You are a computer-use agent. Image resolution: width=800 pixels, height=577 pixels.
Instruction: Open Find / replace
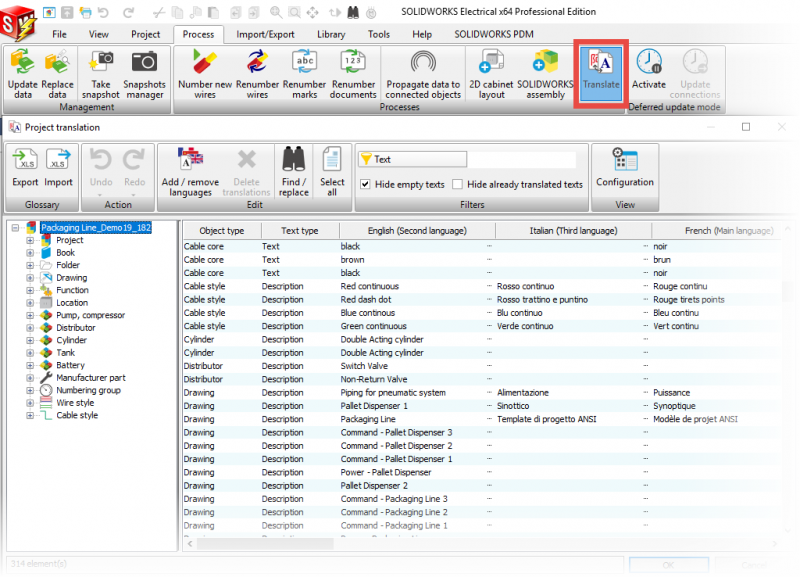click(294, 172)
